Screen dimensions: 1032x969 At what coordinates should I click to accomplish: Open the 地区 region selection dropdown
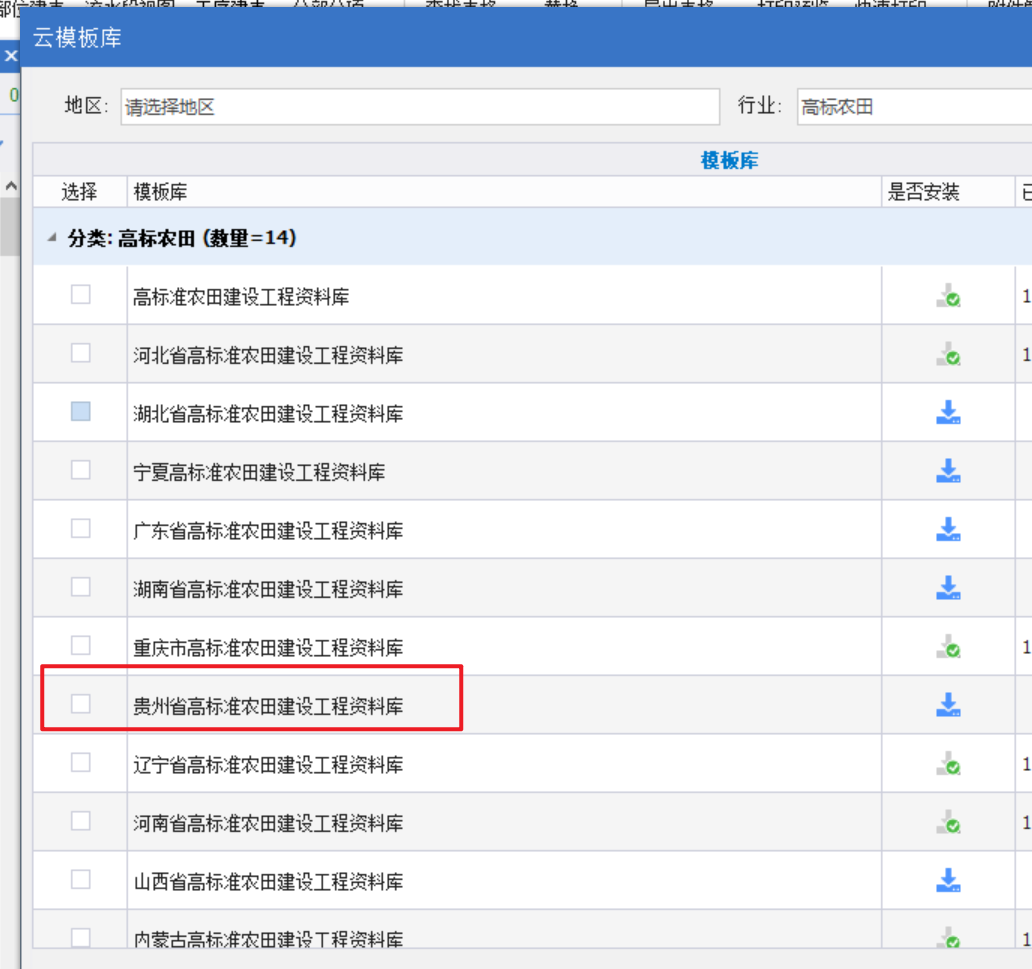tap(419, 107)
